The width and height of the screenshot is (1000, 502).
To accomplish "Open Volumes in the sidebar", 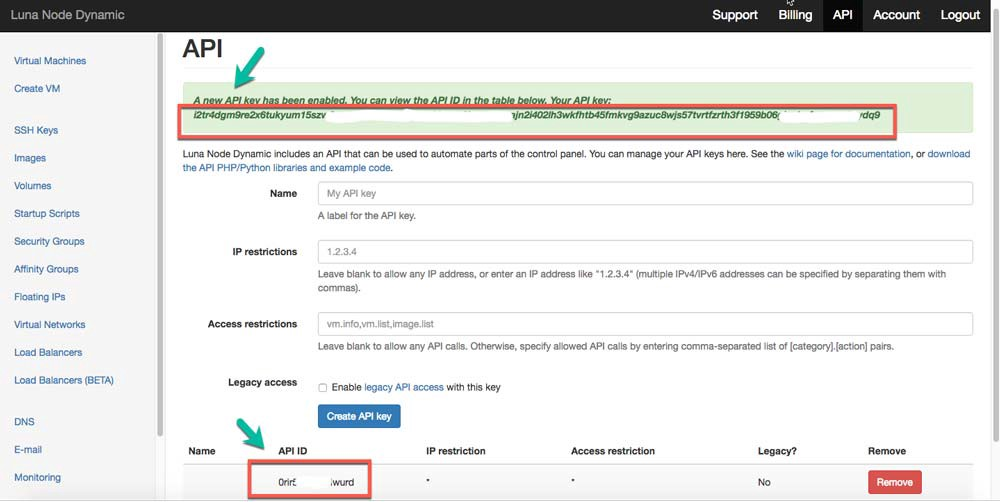I will (33, 186).
